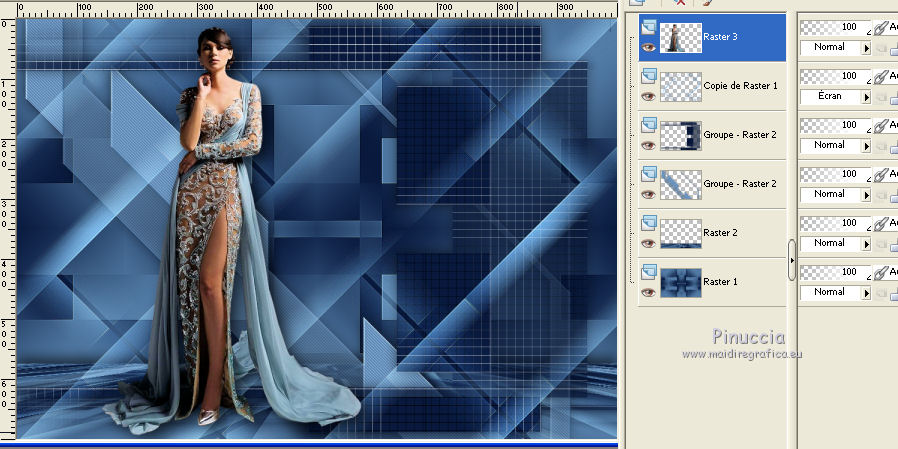Click the horizontal ruler above the canvas
The image size is (898, 449).
point(317,9)
